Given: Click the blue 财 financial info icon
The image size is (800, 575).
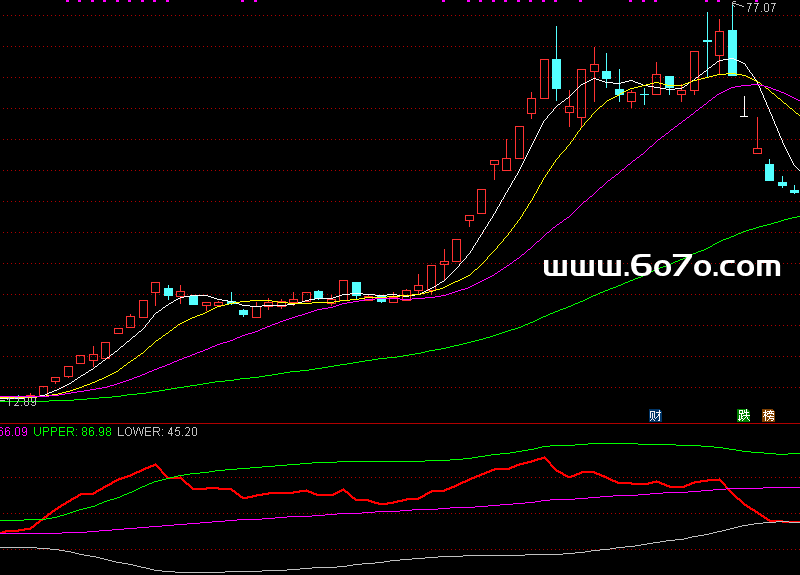Looking at the screenshot, I should (x=656, y=415).
